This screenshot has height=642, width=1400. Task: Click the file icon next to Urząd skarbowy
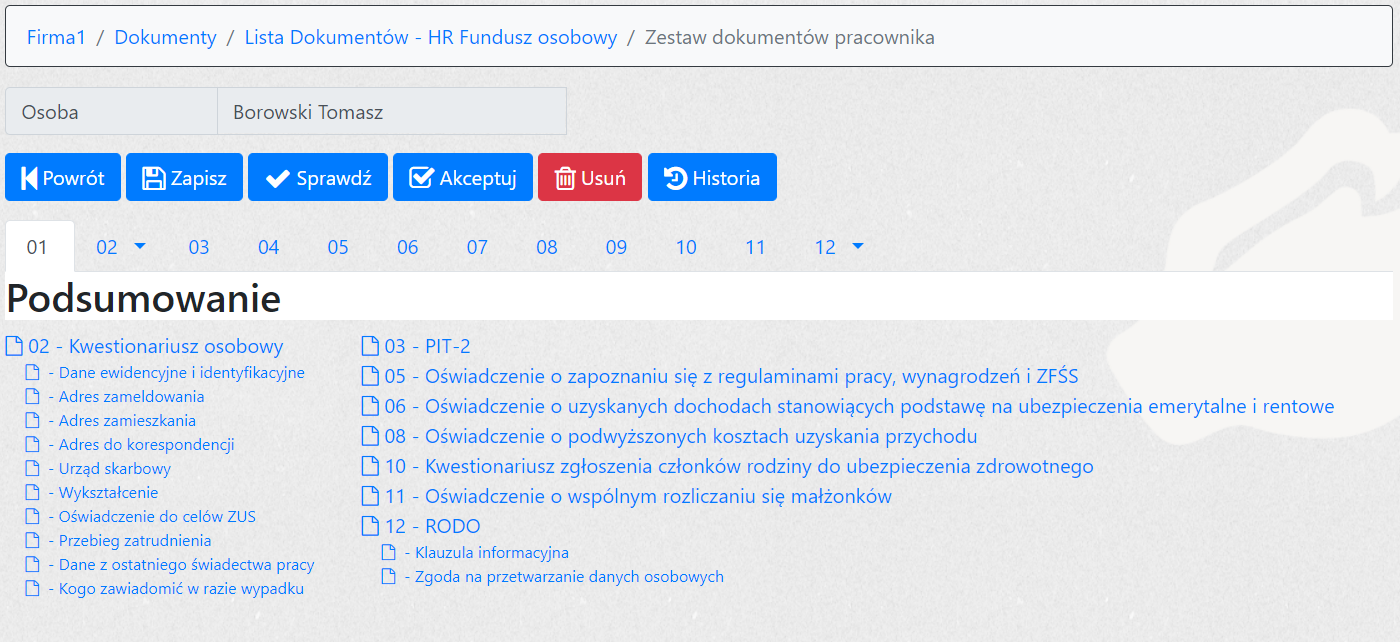point(33,469)
